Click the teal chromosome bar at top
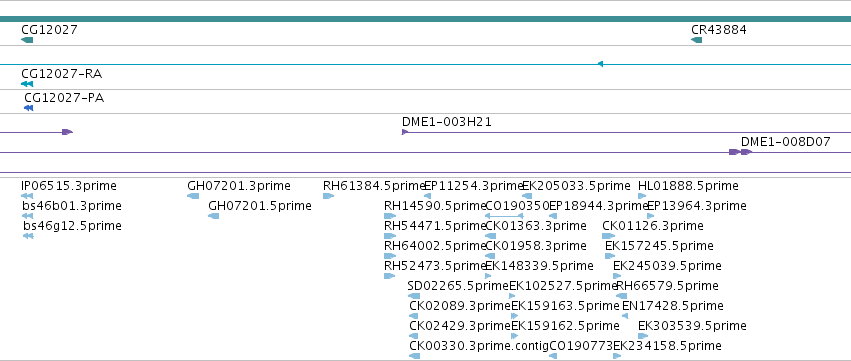Image resolution: width=851 pixels, height=361 pixels. (426, 19)
